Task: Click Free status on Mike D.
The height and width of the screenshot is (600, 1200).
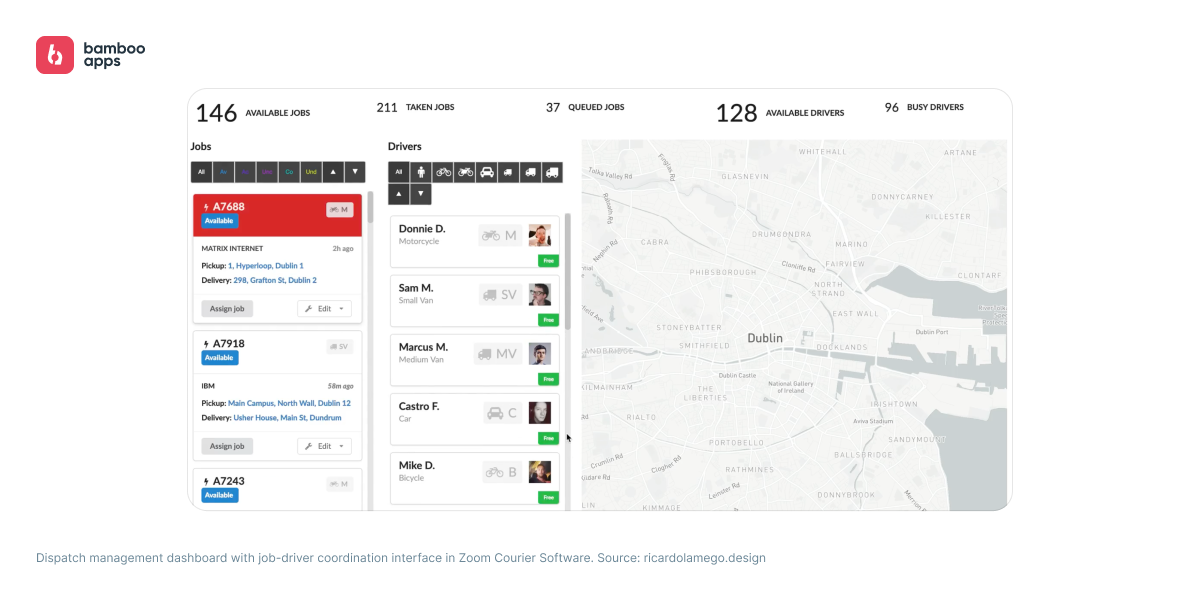Action: [548, 497]
